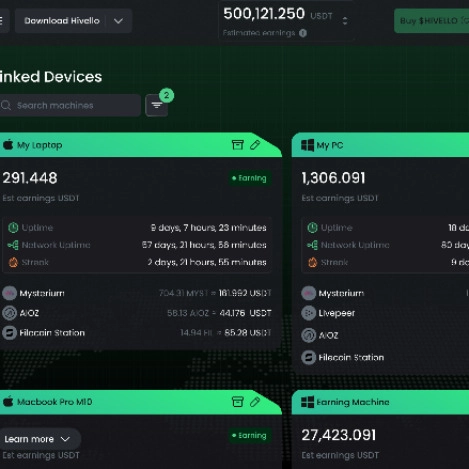This screenshot has height=469, width=469.
Task: Click the Macbook Pro card title
Action: click(x=55, y=402)
